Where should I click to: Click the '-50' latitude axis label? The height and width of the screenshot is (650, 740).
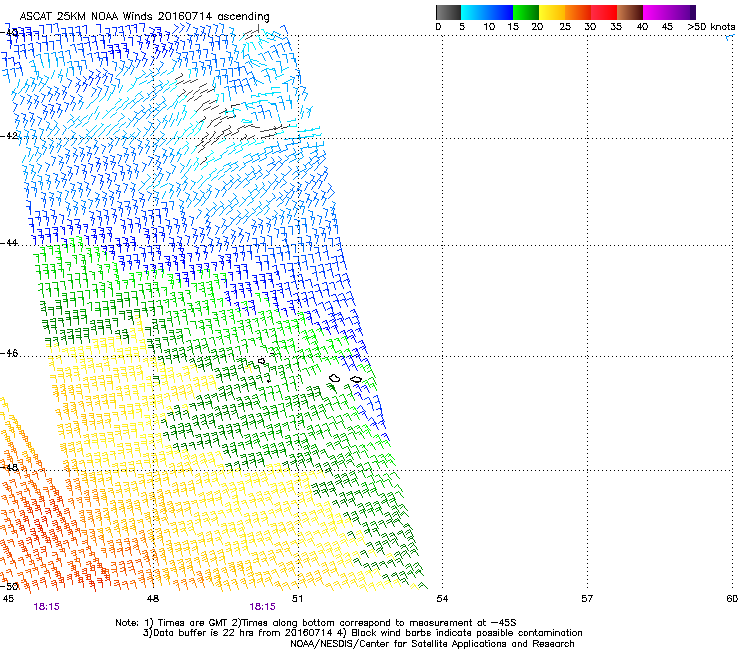9,587
